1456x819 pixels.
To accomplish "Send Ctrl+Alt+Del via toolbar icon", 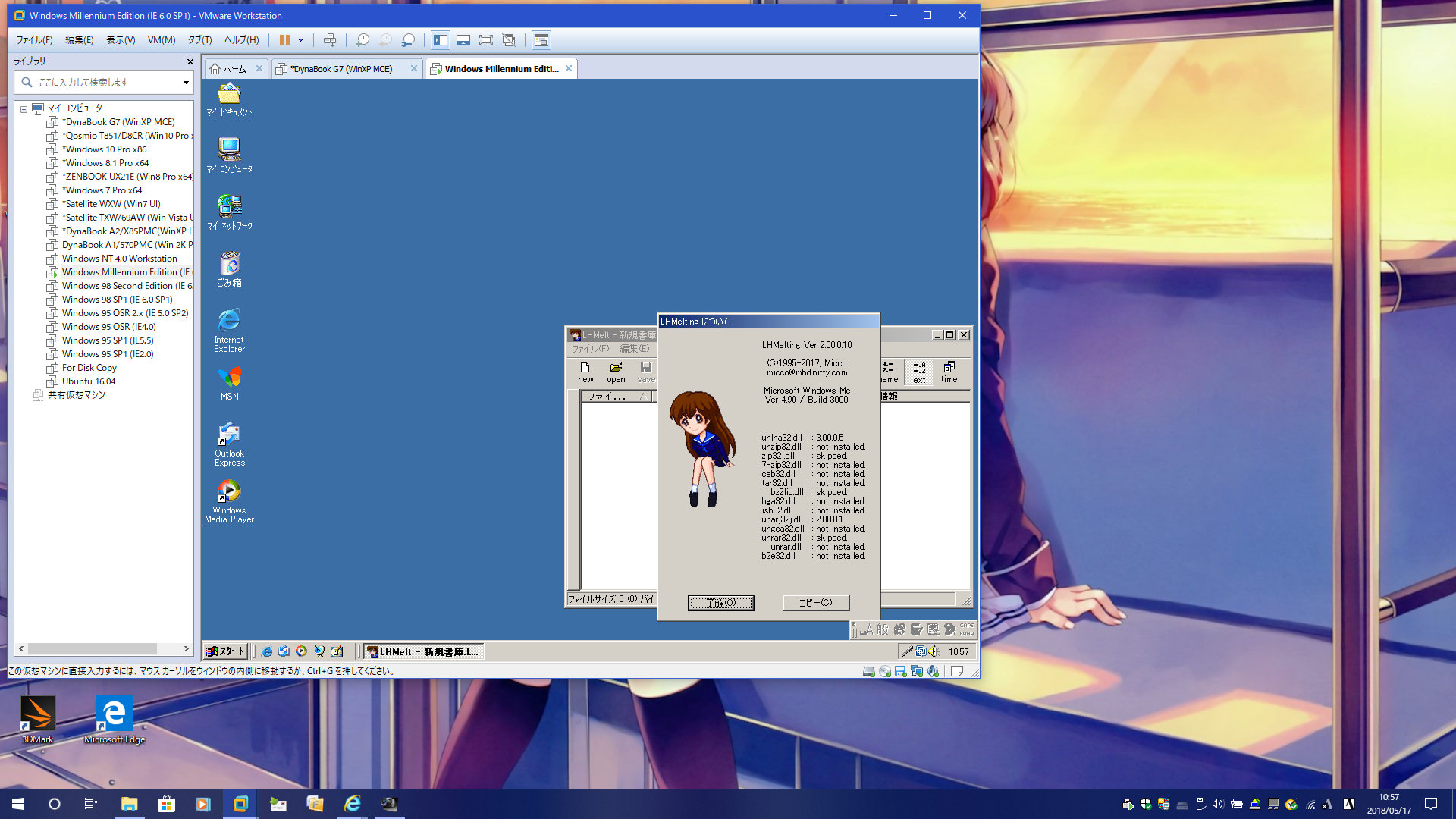I will pos(330,40).
